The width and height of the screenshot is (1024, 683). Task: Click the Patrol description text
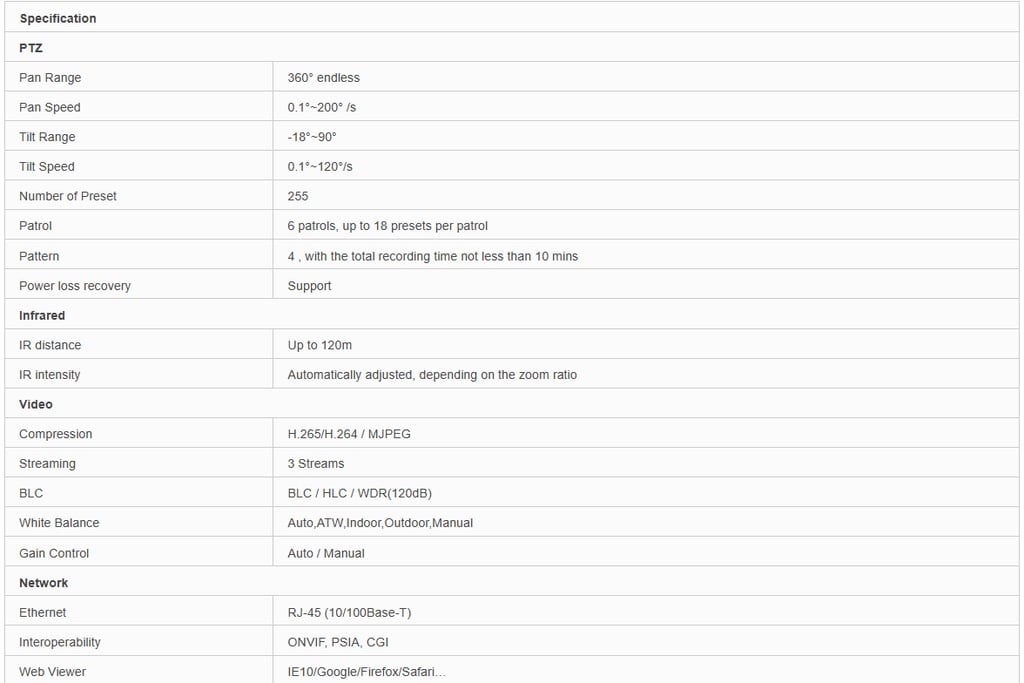388,226
